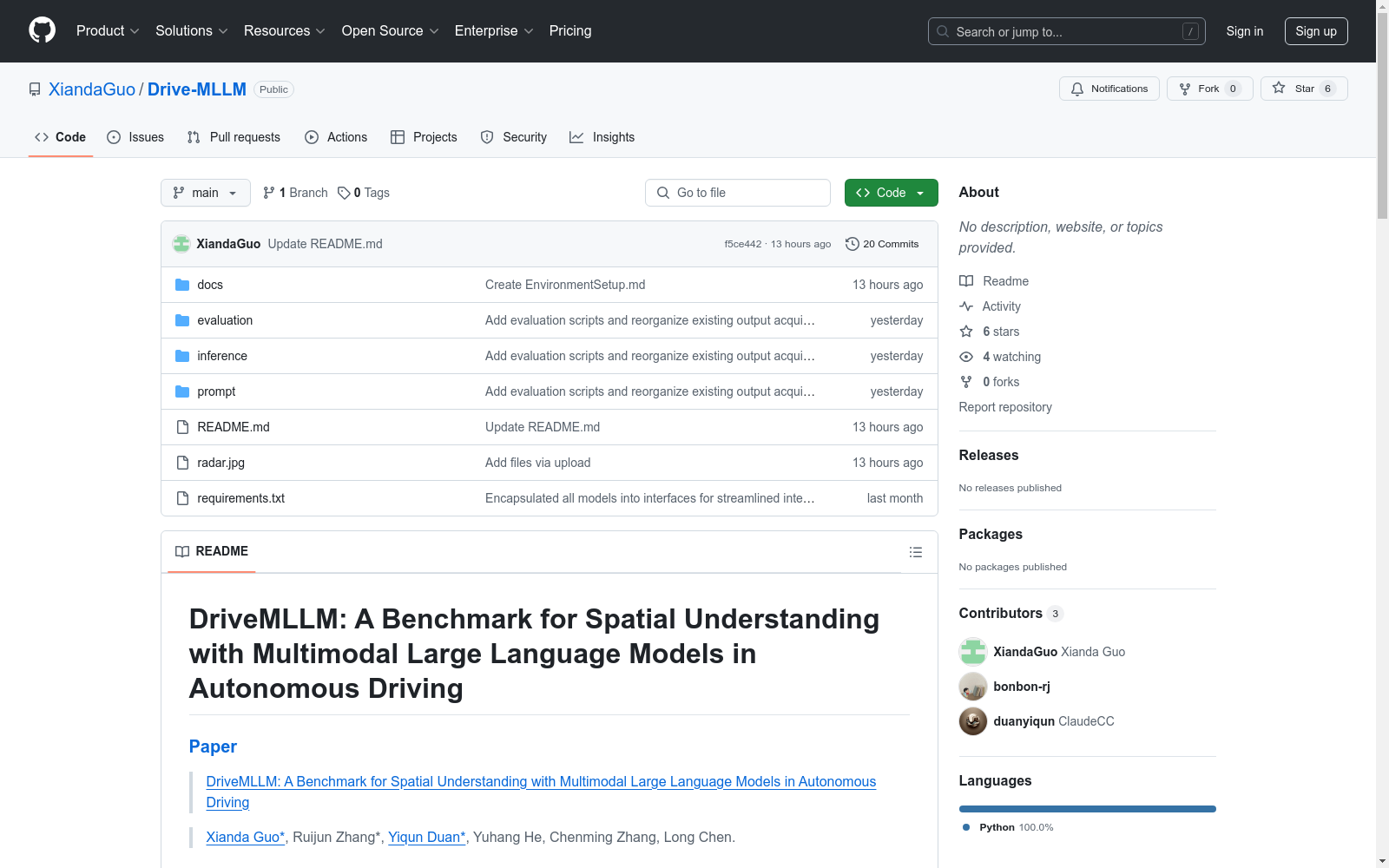Open the README outline list icon

(x=915, y=552)
